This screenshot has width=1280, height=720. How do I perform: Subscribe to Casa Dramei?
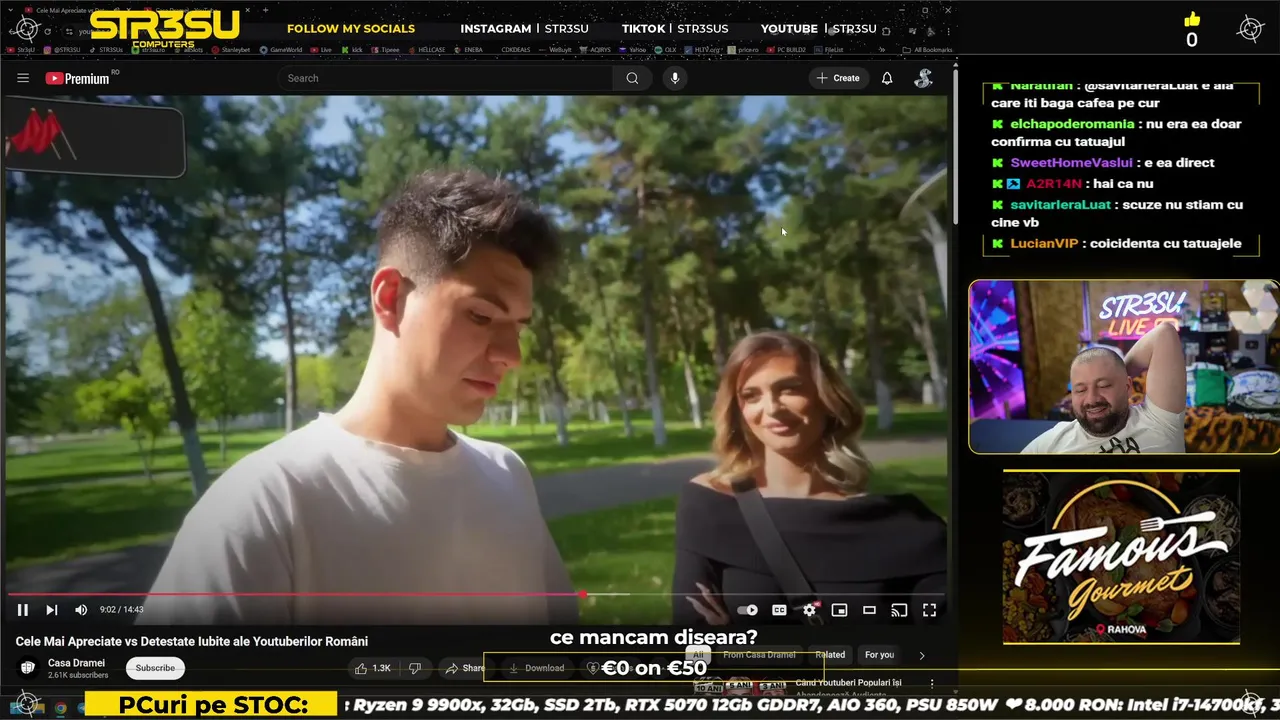pos(155,668)
